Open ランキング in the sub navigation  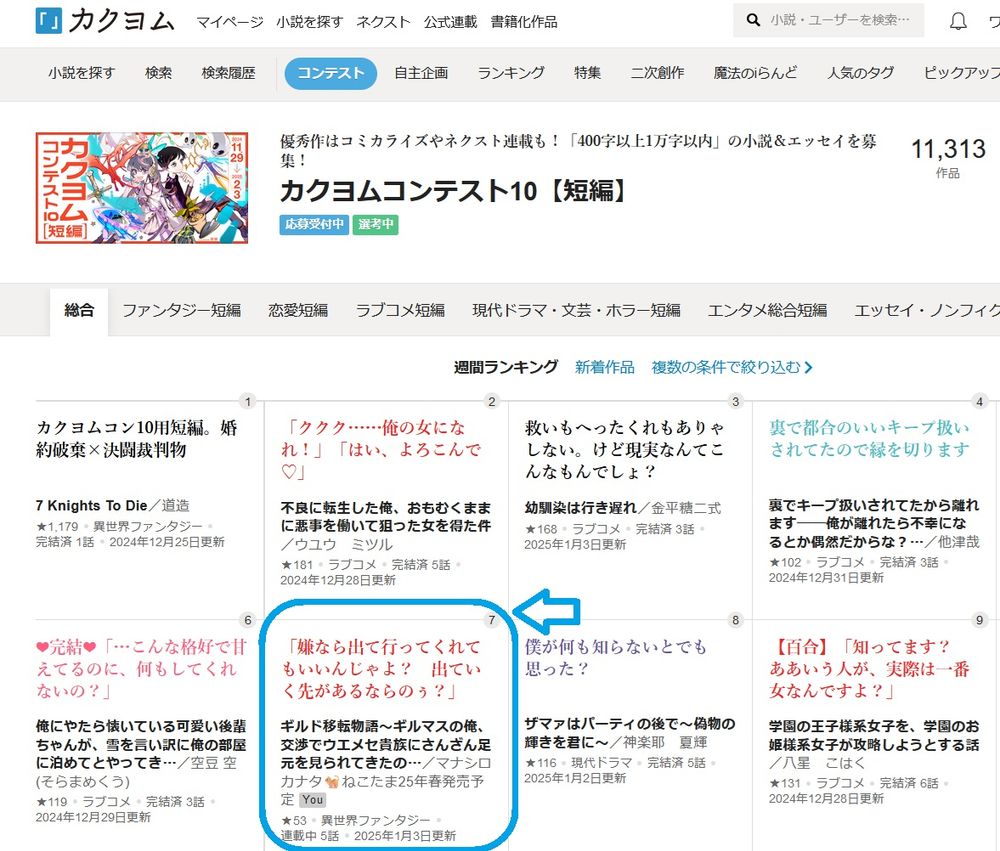pos(511,73)
